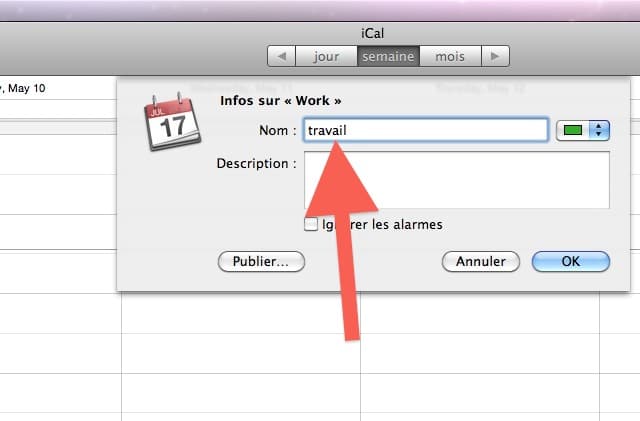Cancel with the Annuler button
Image resolution: width=640 pixels, height=421 pixels.
(x=481, y=261)
